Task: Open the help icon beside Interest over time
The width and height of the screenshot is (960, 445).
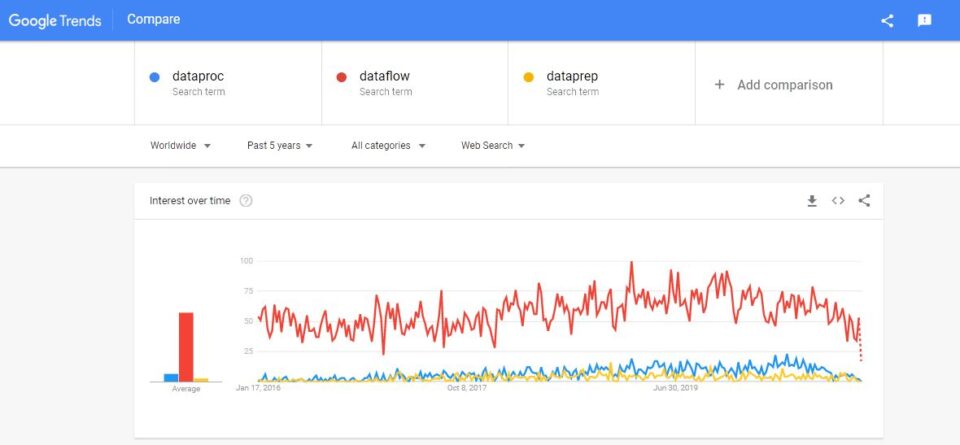Action: (x=246, y=201)
